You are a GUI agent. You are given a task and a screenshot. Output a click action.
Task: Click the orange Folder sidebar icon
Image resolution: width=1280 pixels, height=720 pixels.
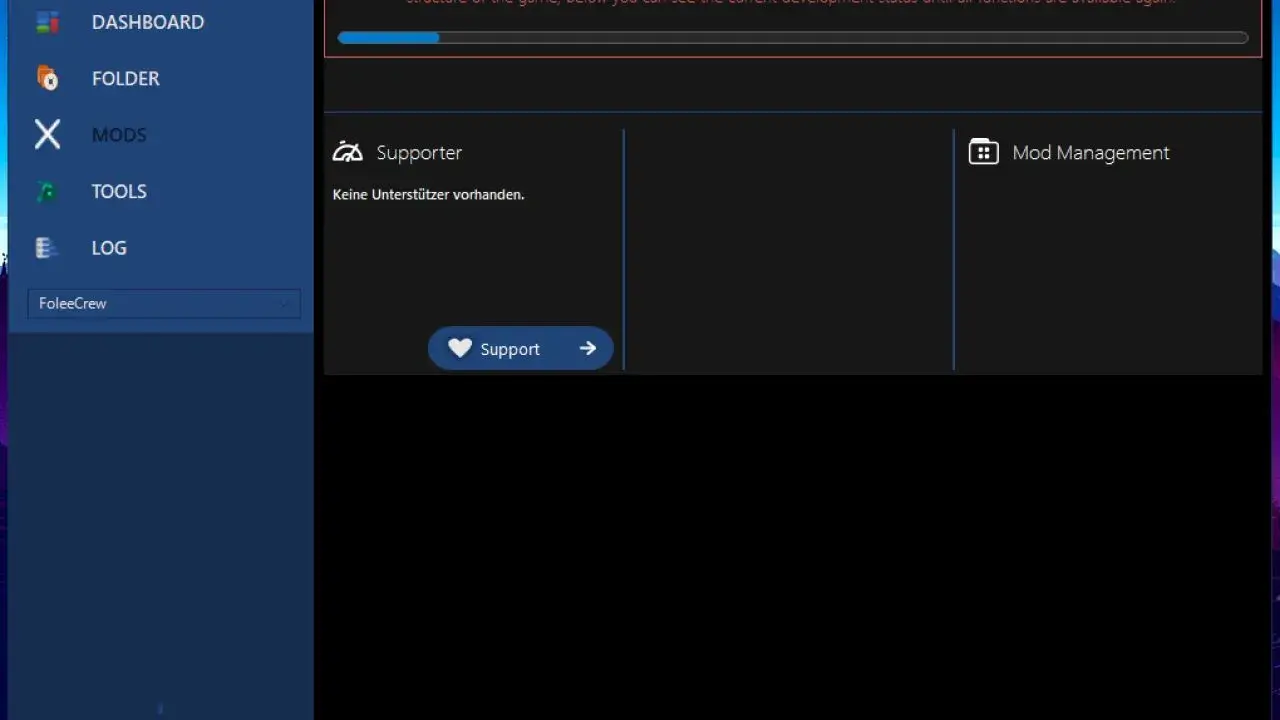(47, 78)
